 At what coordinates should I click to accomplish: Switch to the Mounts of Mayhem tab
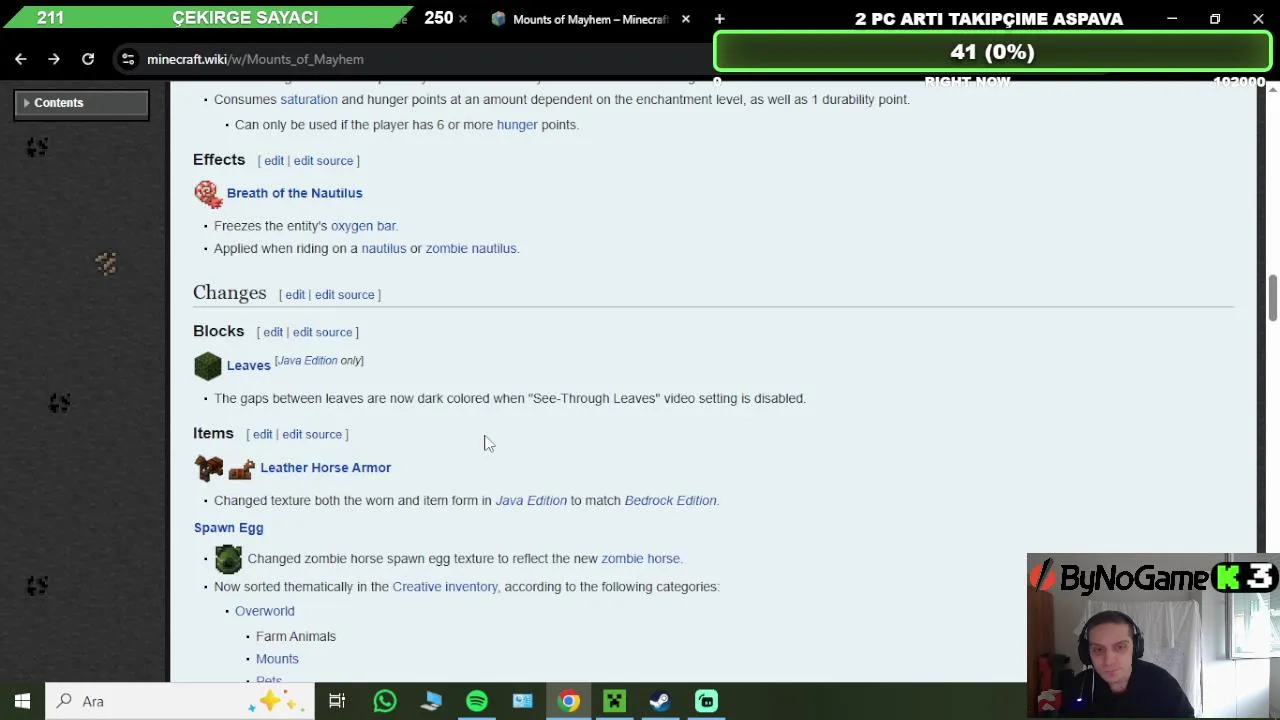click(590, 19)
